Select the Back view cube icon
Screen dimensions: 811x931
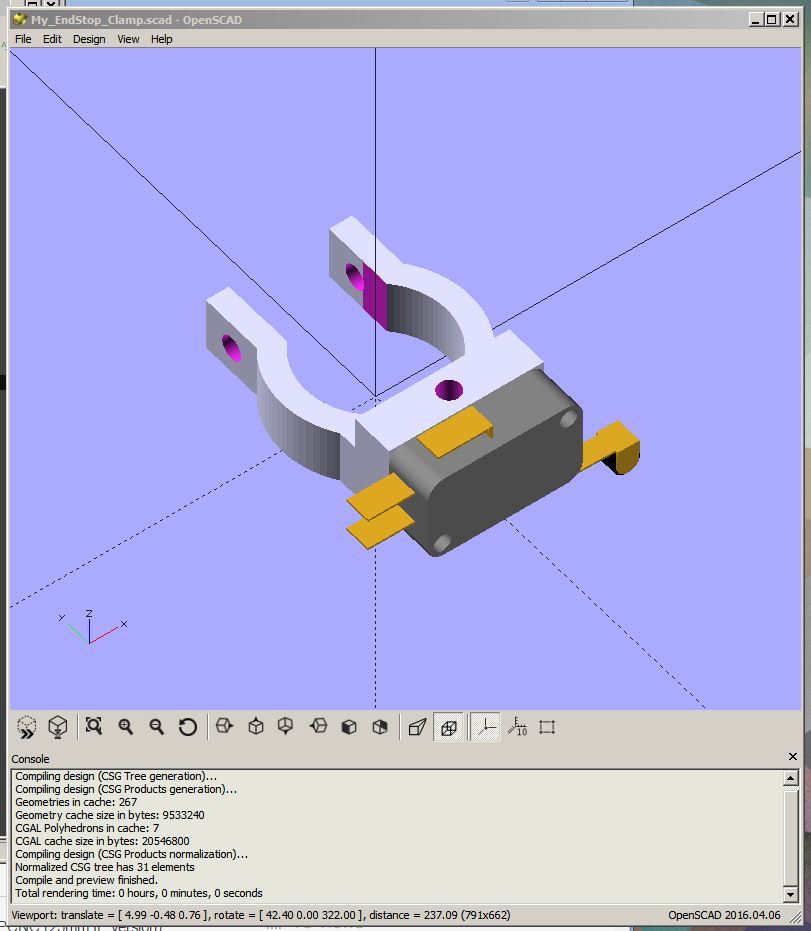click(380, 727)
